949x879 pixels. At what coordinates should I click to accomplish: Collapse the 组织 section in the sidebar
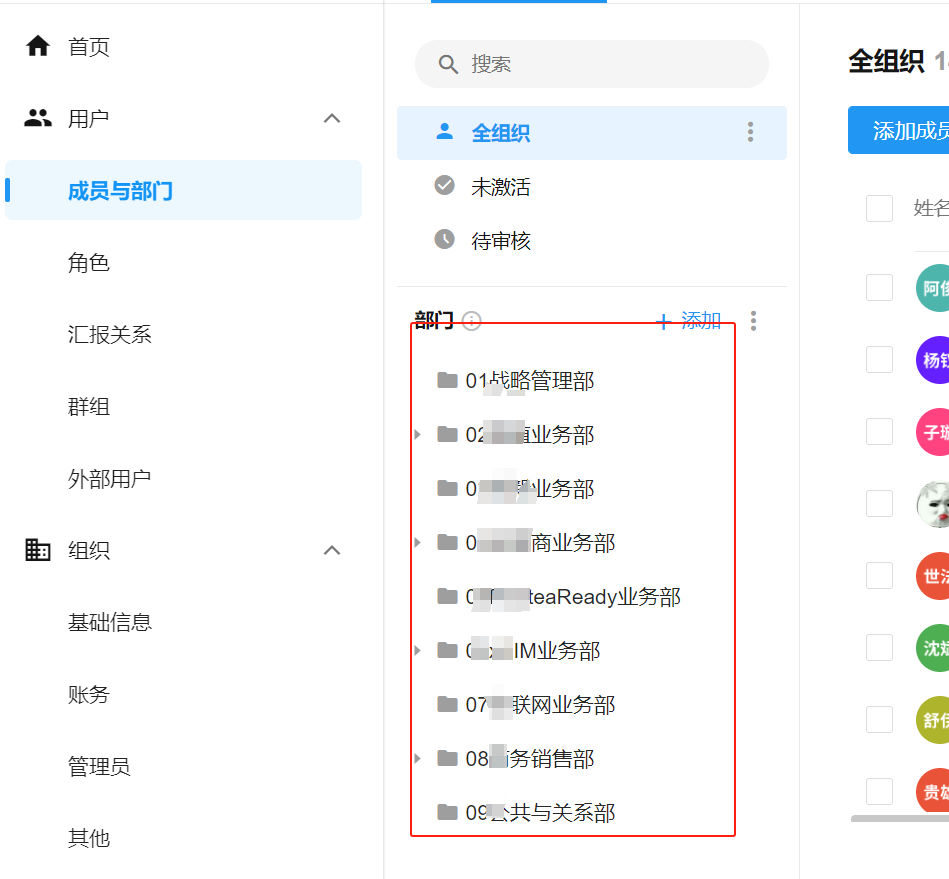click(x=332, y=550)
